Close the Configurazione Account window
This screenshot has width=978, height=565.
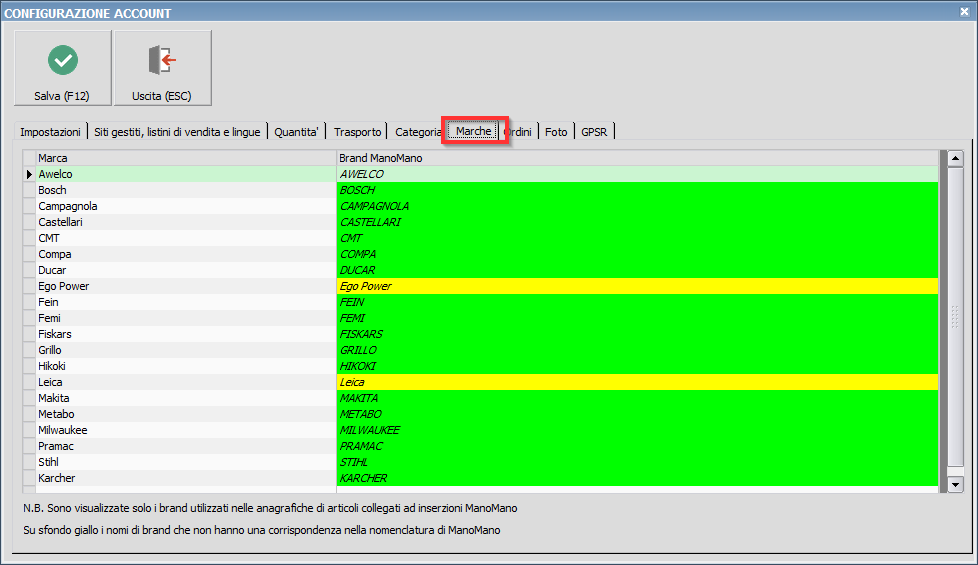pyautogui.click(x=964, y=12)
